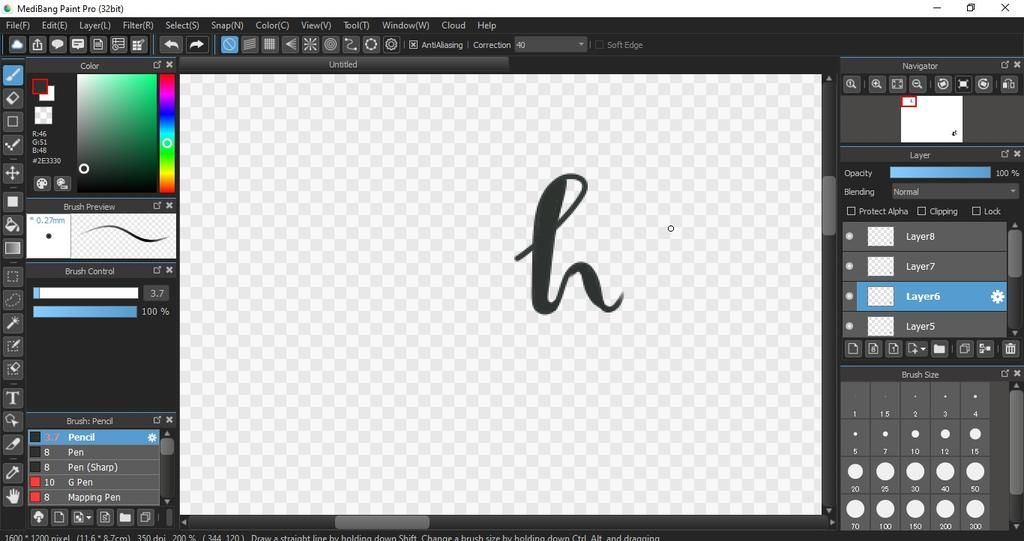The height and width of the screenshot is (541, 1024).
Task: Select the Eraser tool
Action: coord(12,98)
